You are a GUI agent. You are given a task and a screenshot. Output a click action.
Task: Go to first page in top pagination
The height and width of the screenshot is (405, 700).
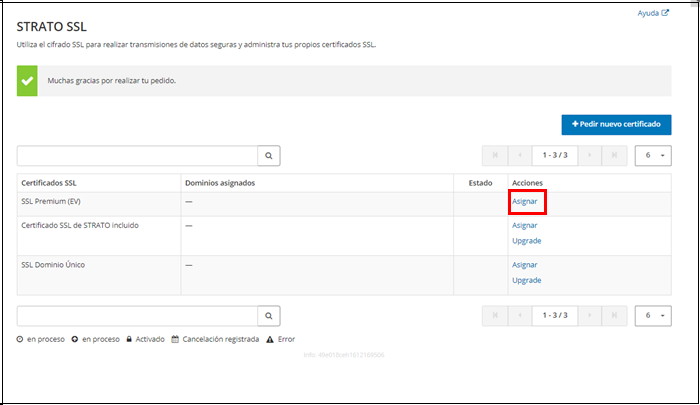[495, 155]
